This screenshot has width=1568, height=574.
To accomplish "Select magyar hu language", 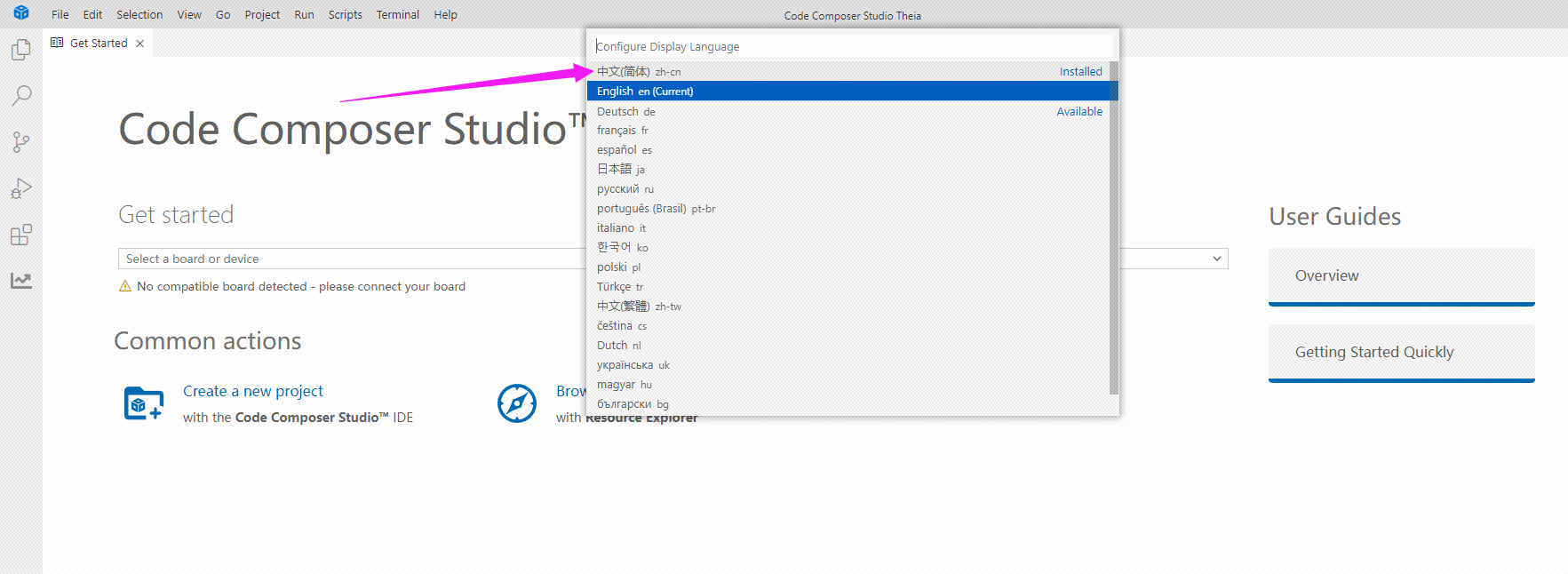I will coord(848,385).
